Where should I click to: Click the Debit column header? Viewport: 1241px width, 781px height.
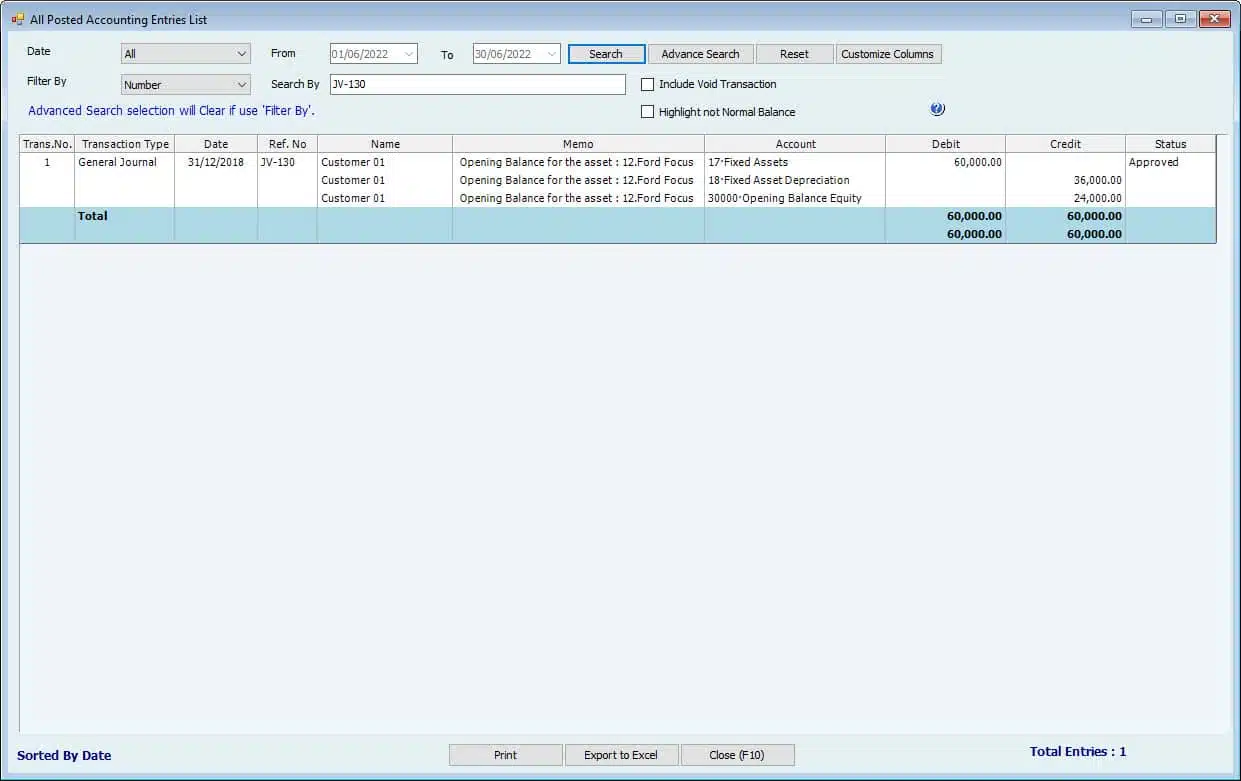946,144
